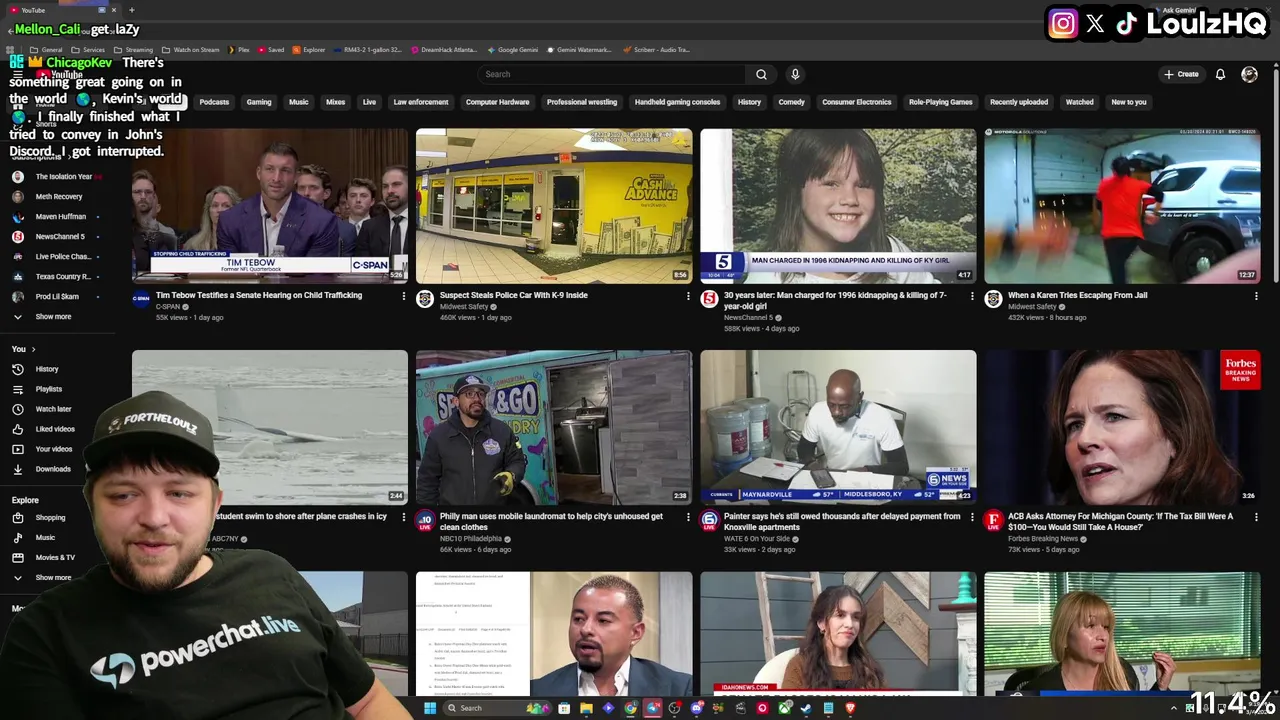1280x720 pixels.
Task: Expand Show more under subscriptions
Action: point(53,317)
